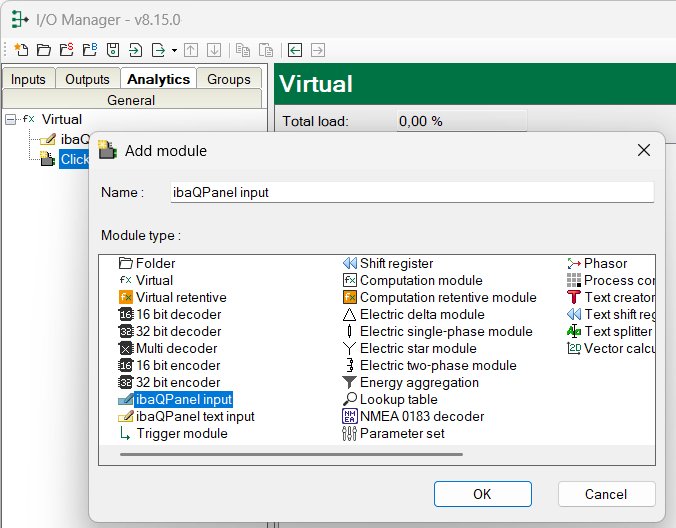Click the Copy toolbar icon
This screenshot has height=528, width=676.
coord(243,50)
